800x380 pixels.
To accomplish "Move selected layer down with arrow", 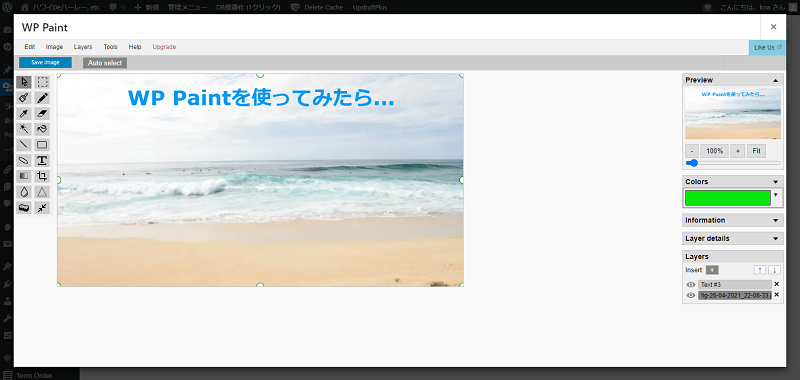I will coord(774,270).
